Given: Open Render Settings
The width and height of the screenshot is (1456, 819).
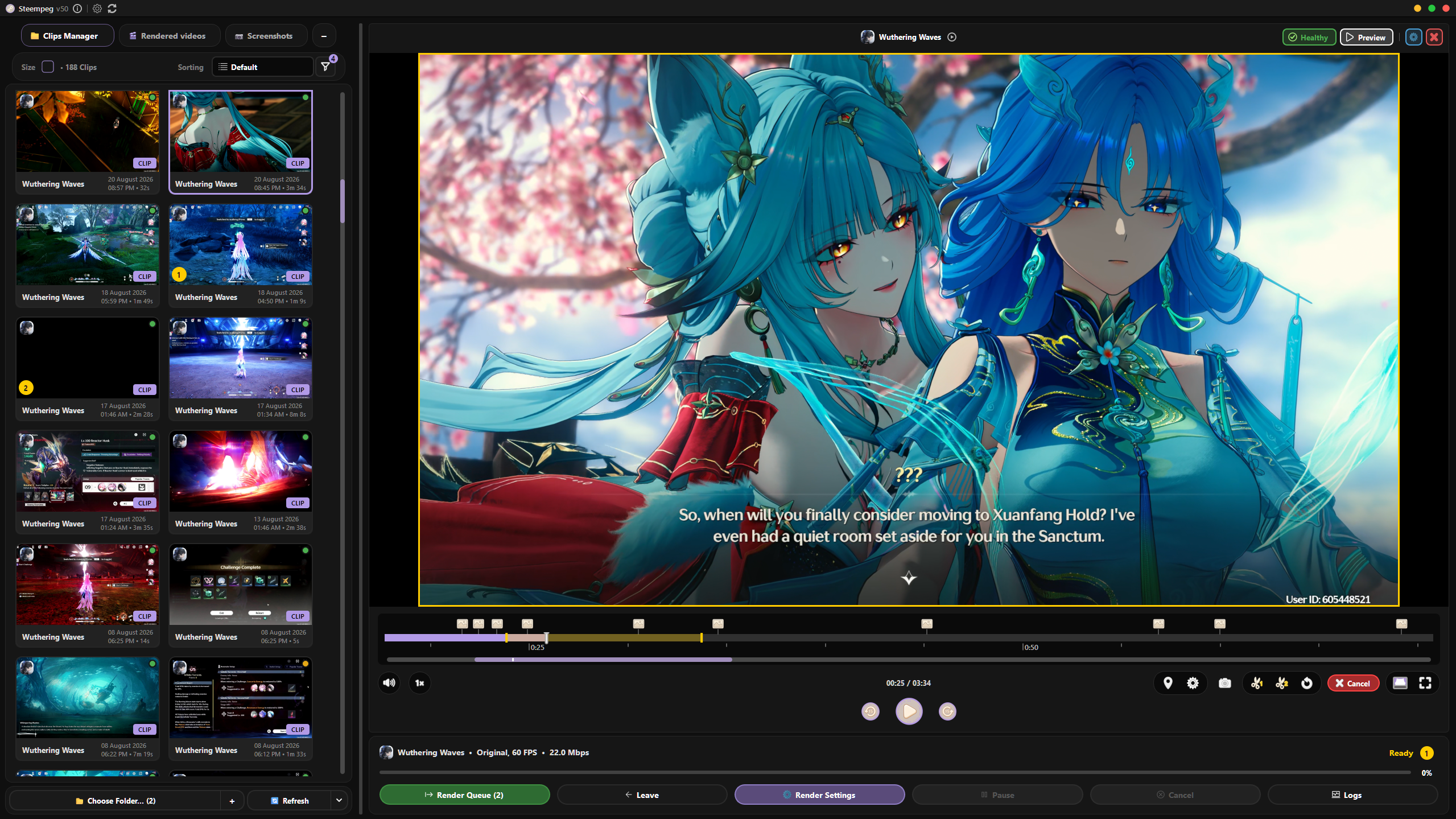Looking at the screenshot, I should click(819, 795).
